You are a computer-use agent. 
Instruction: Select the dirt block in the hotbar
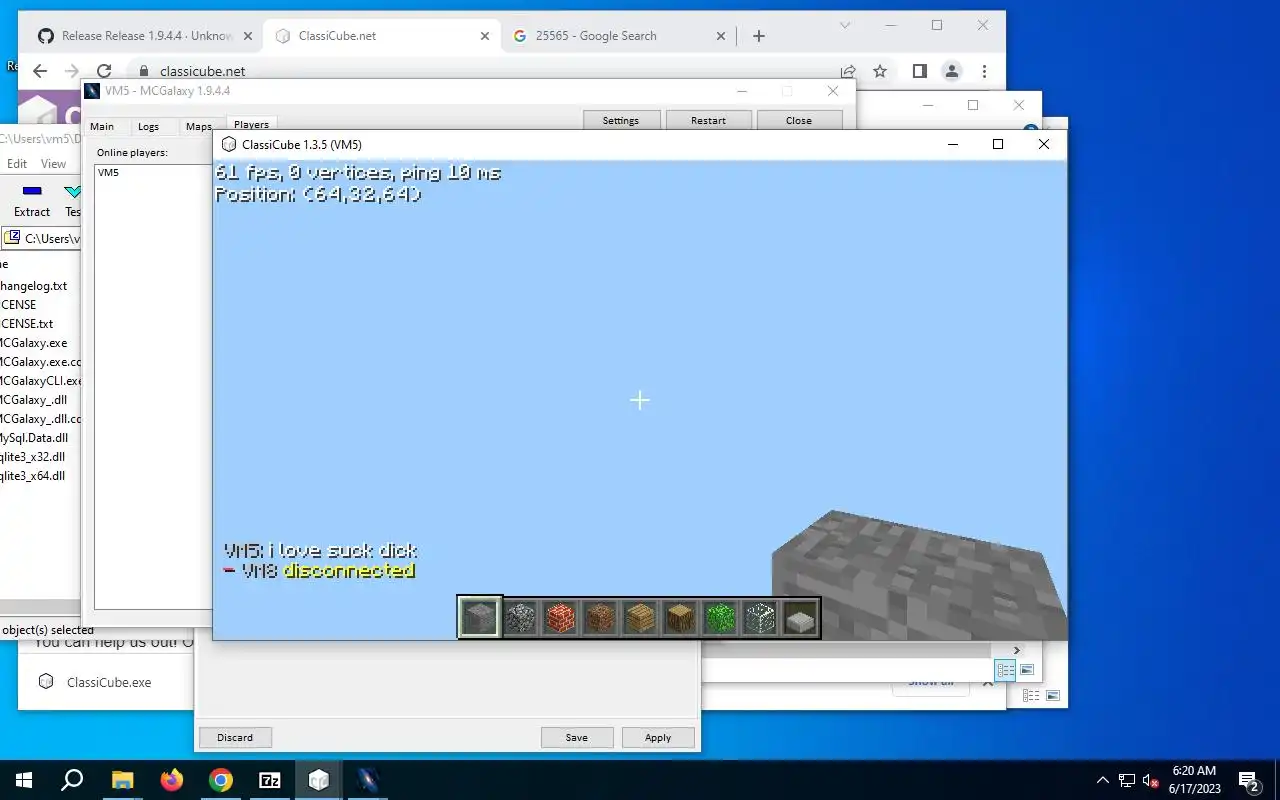600,618
